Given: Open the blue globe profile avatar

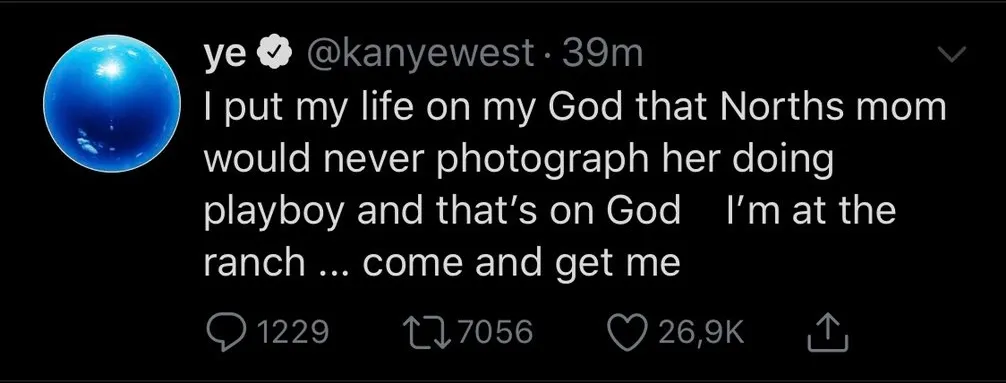Looking at the screenshot, I should [112, 103].
